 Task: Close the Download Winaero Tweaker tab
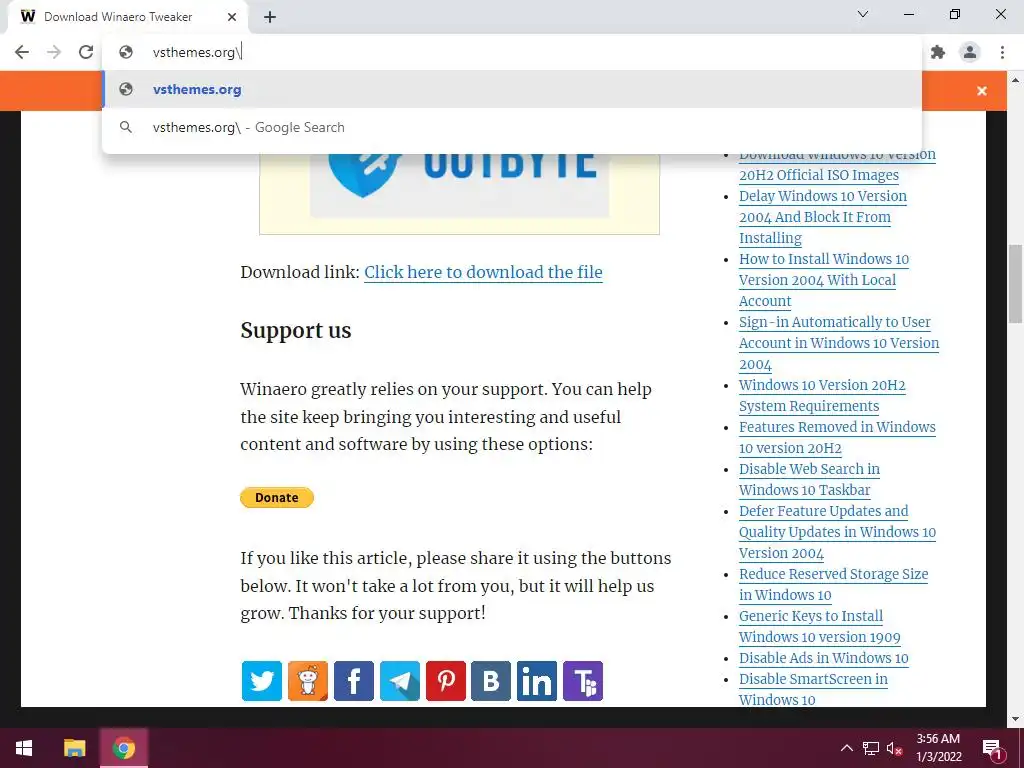(x=232, y=17)
